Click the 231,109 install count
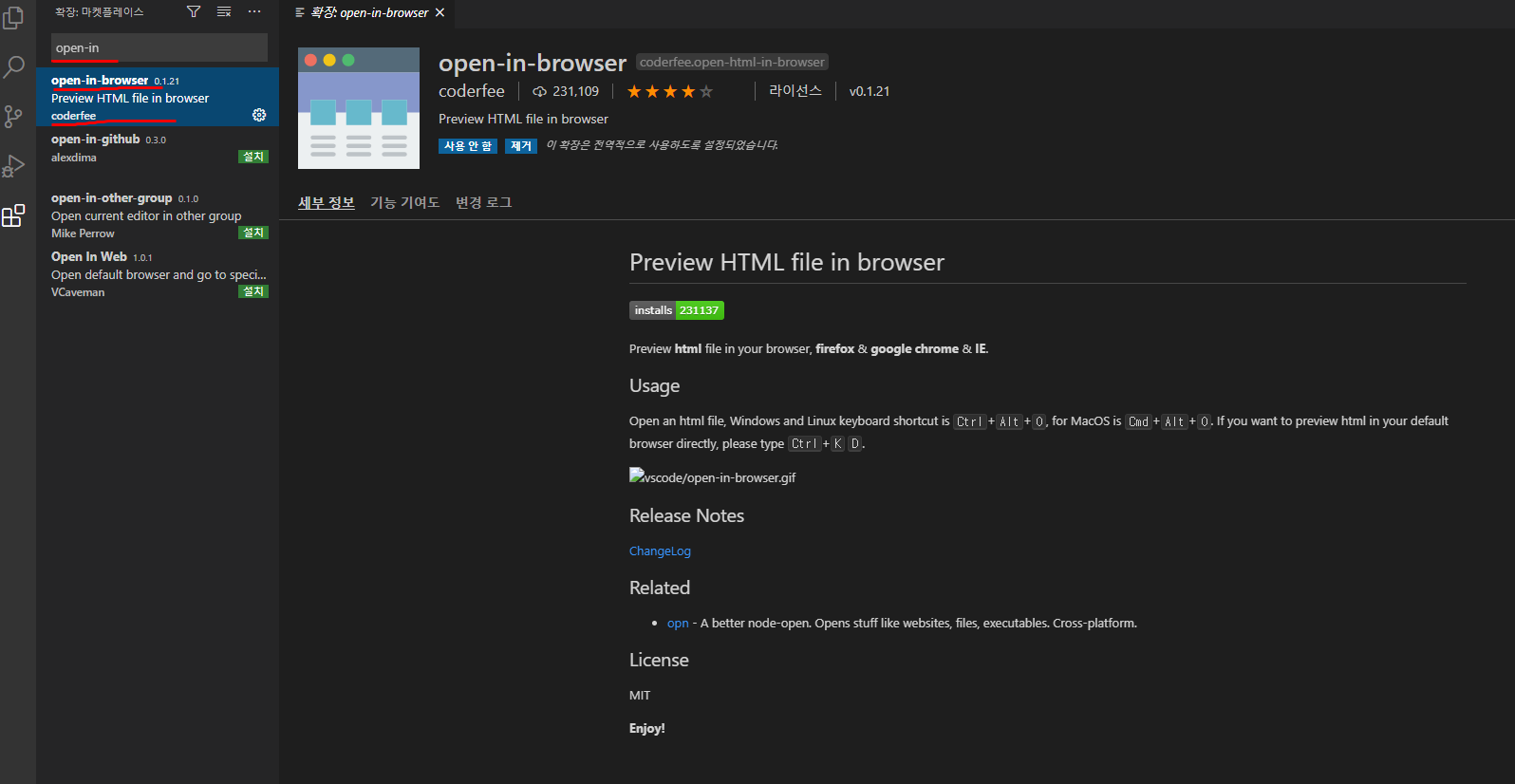This screenshot has height=784, width=1515. tap(566, 91)
